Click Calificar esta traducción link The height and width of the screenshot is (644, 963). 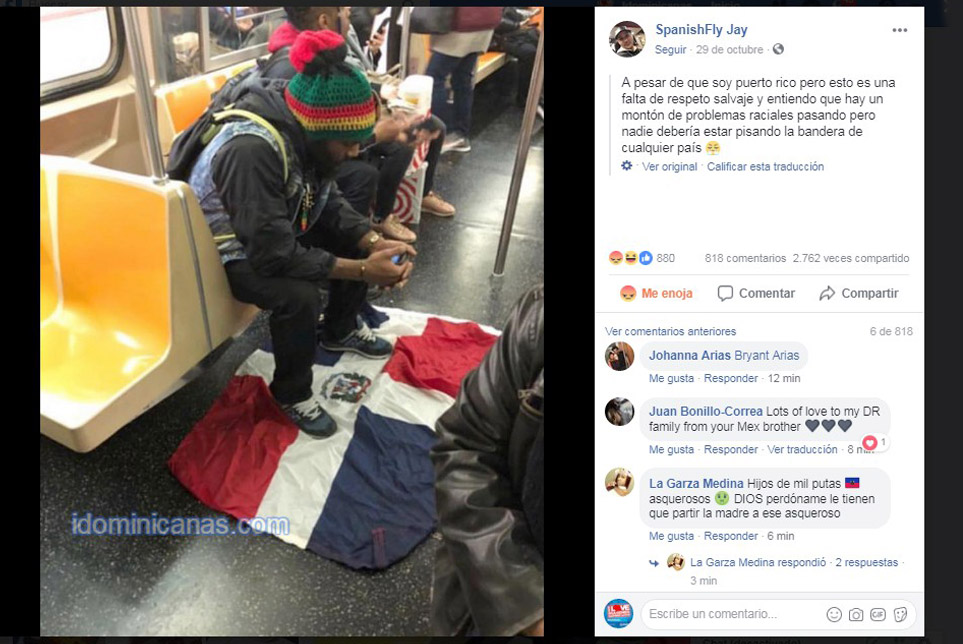(x=765, y=166)
